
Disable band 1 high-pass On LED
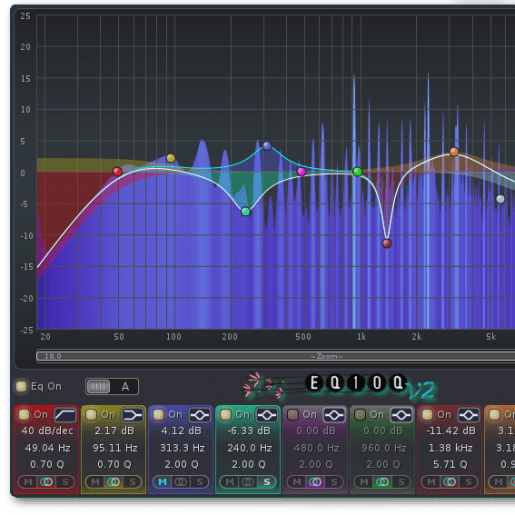24,415
